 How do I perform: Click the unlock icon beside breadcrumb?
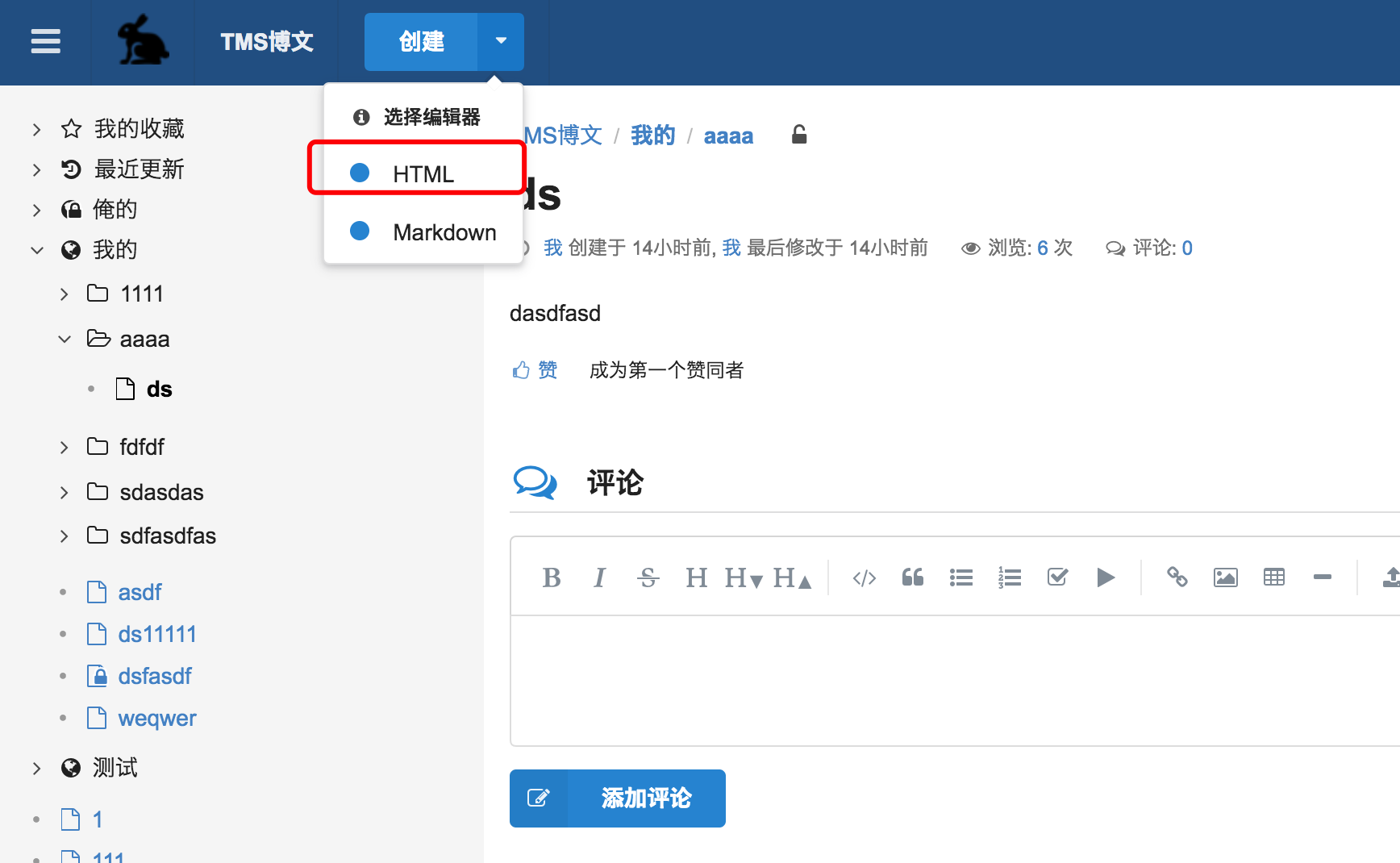click(799, 134)
